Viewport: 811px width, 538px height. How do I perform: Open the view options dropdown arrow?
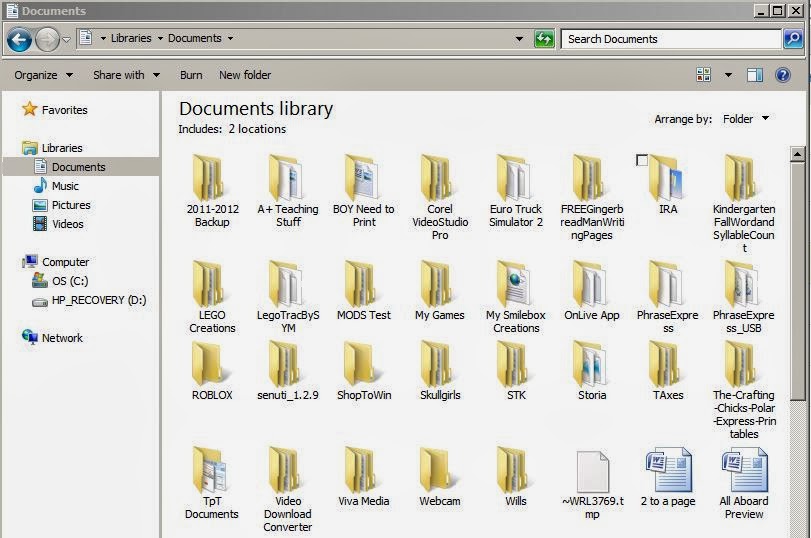[728, 75]
